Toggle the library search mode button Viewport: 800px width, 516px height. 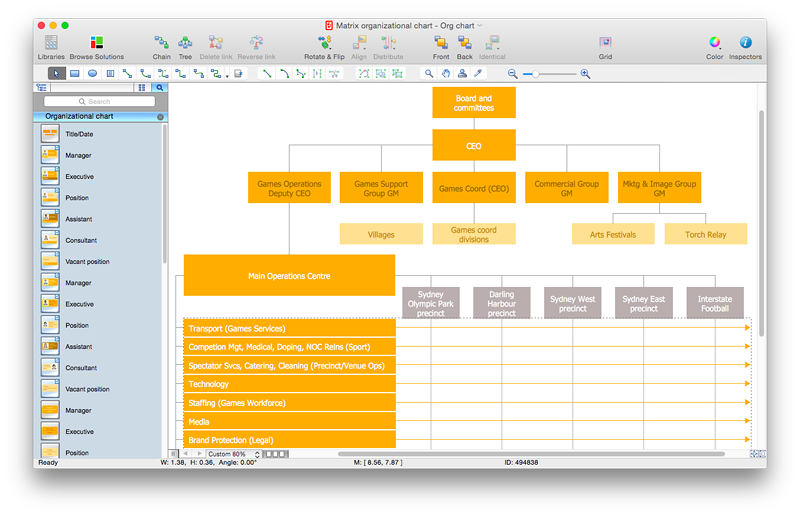159,88
